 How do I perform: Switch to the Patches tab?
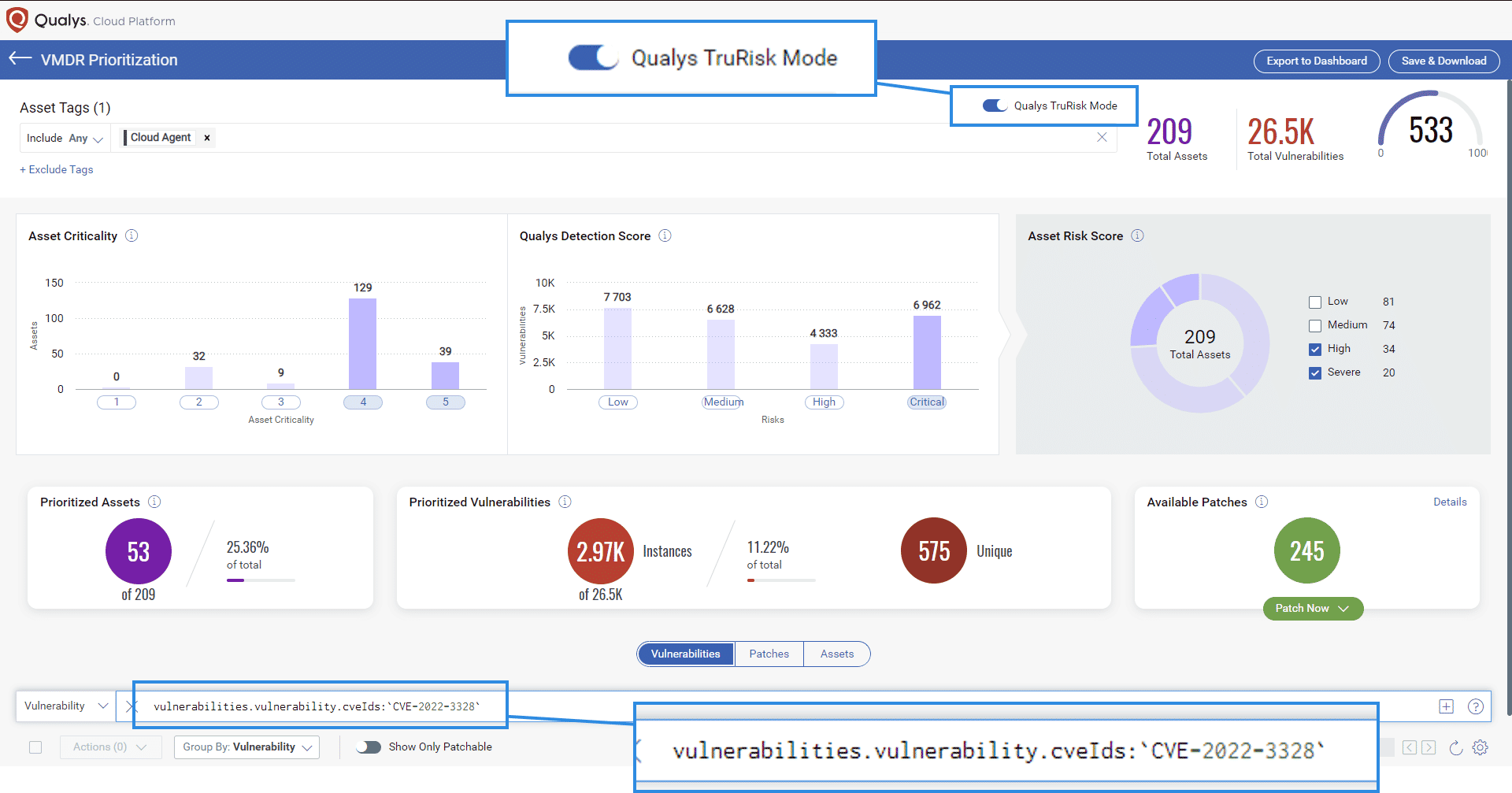769,654
